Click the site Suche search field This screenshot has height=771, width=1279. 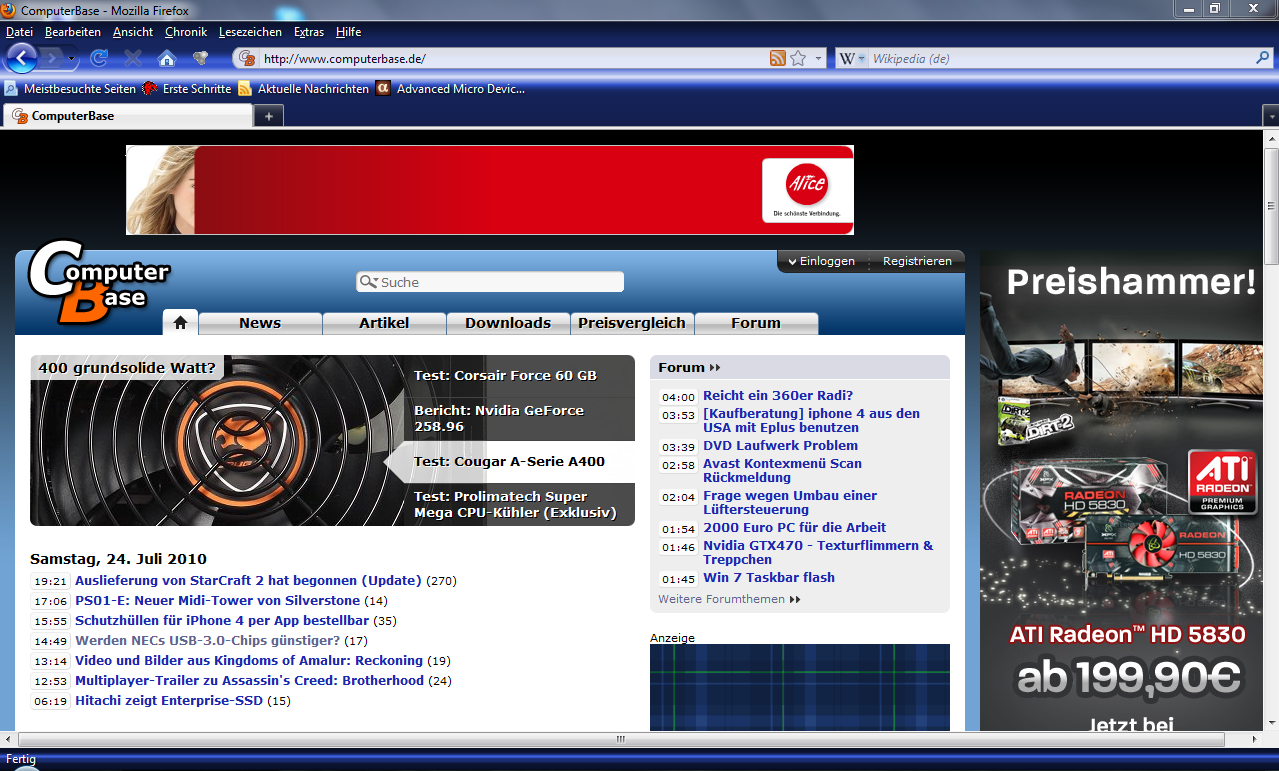coord(490,282)
